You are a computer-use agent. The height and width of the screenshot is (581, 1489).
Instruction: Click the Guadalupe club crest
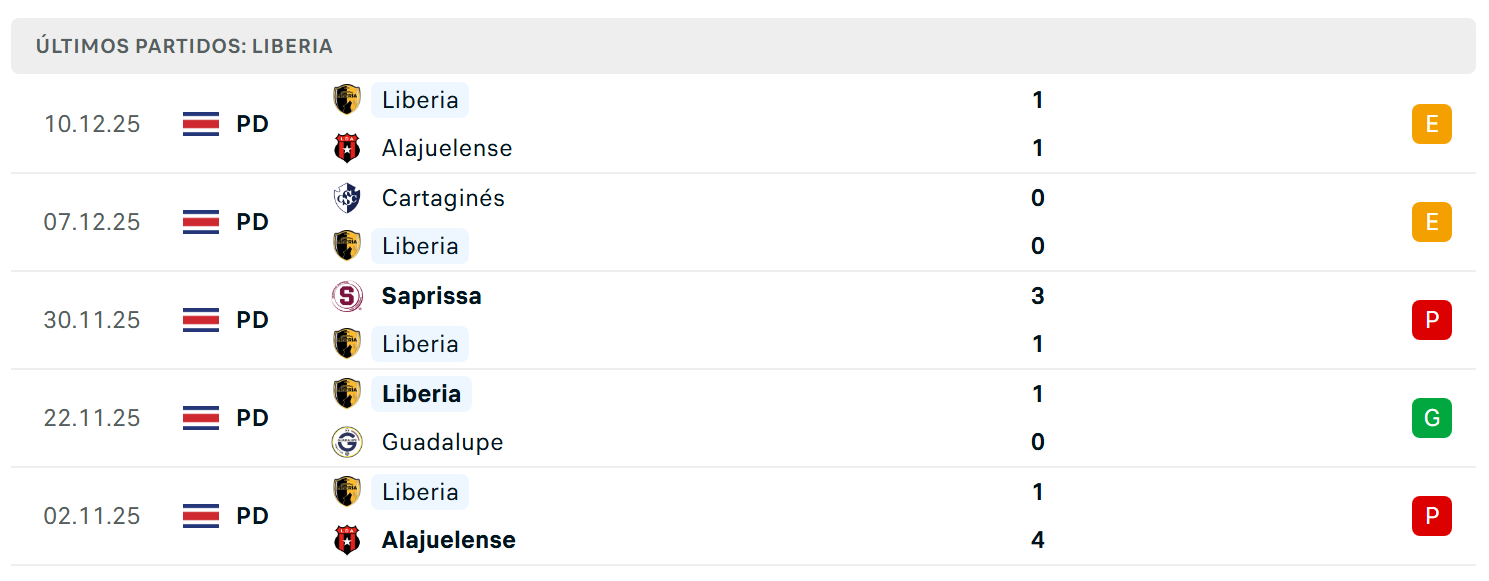(x=347, y=442)
